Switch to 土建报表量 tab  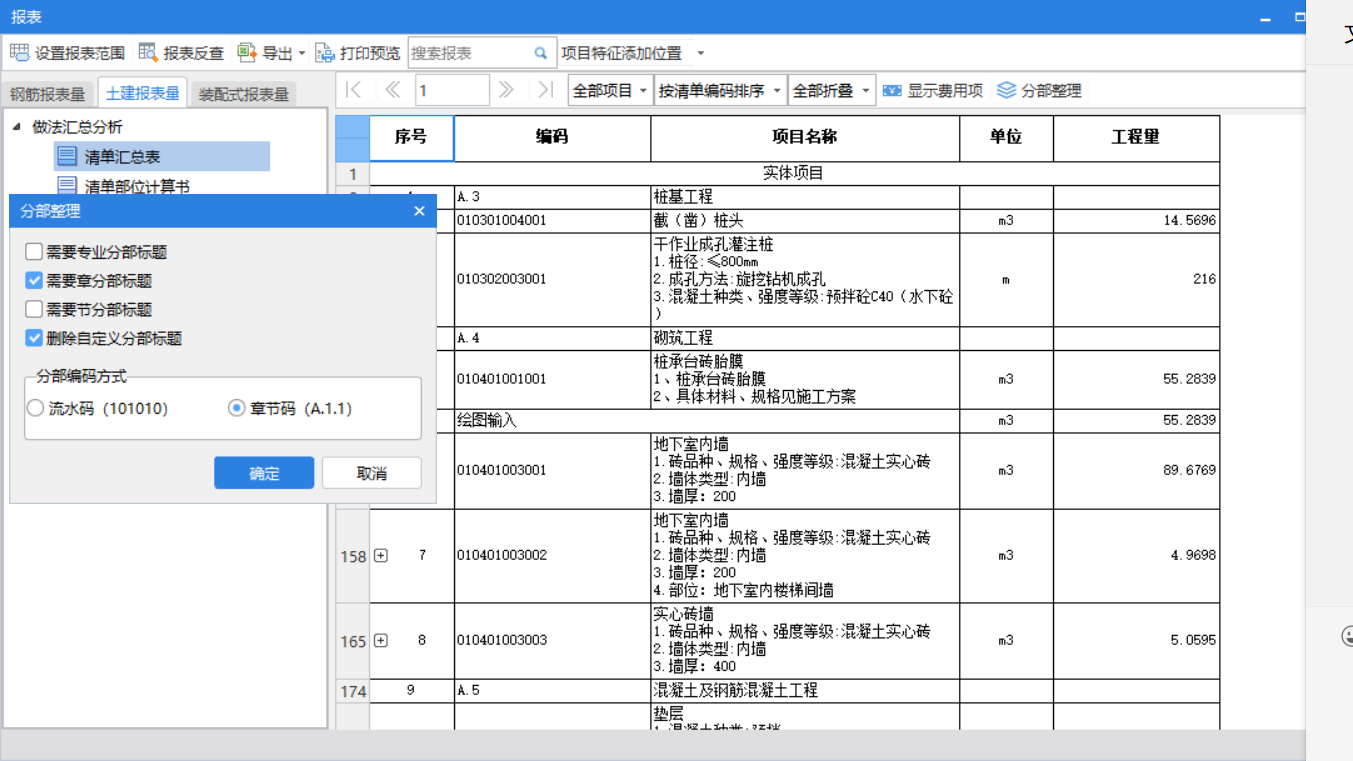(x=143, y=93)
